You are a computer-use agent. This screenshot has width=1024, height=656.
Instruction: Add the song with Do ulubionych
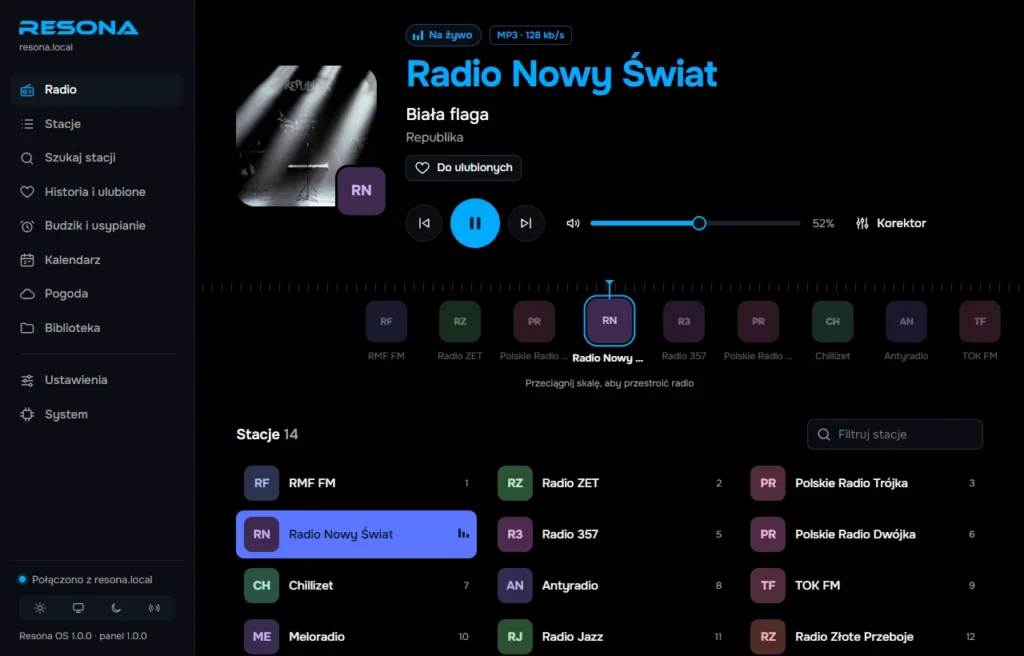coord(464,168)
